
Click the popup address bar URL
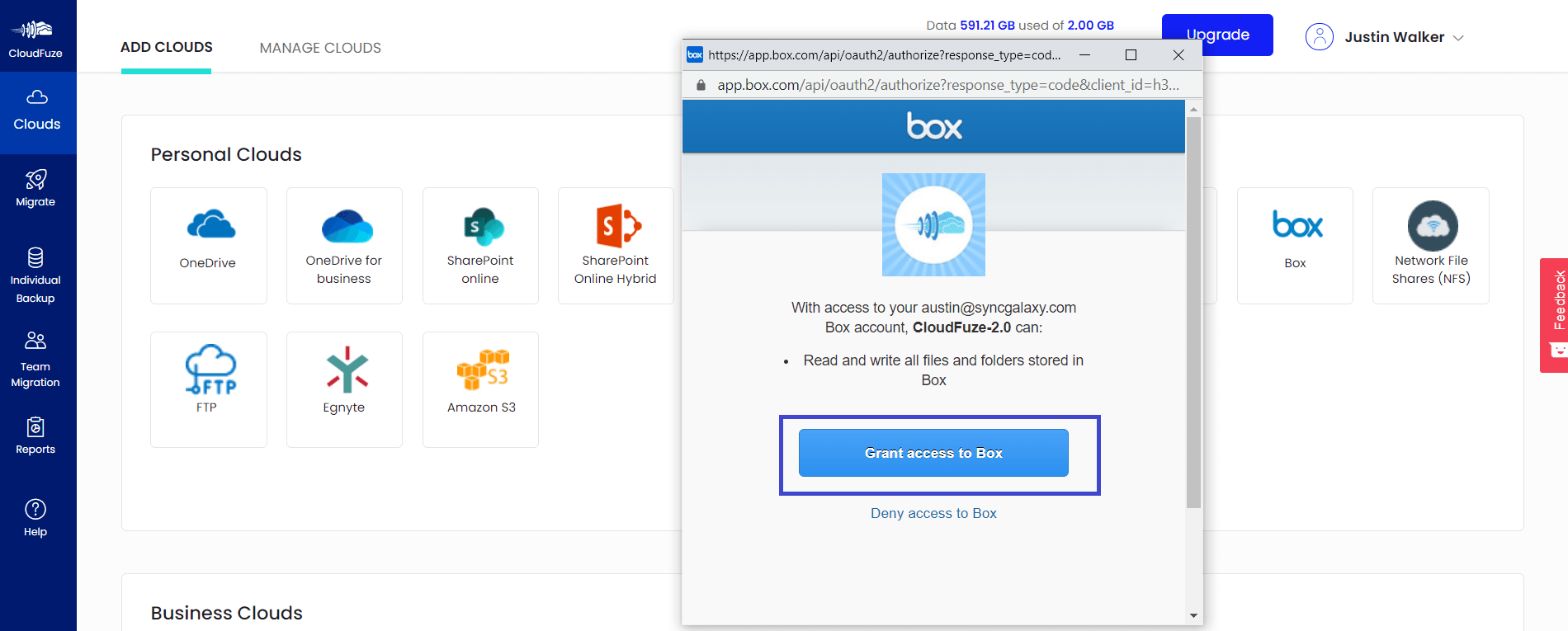(x=948, y=85)
